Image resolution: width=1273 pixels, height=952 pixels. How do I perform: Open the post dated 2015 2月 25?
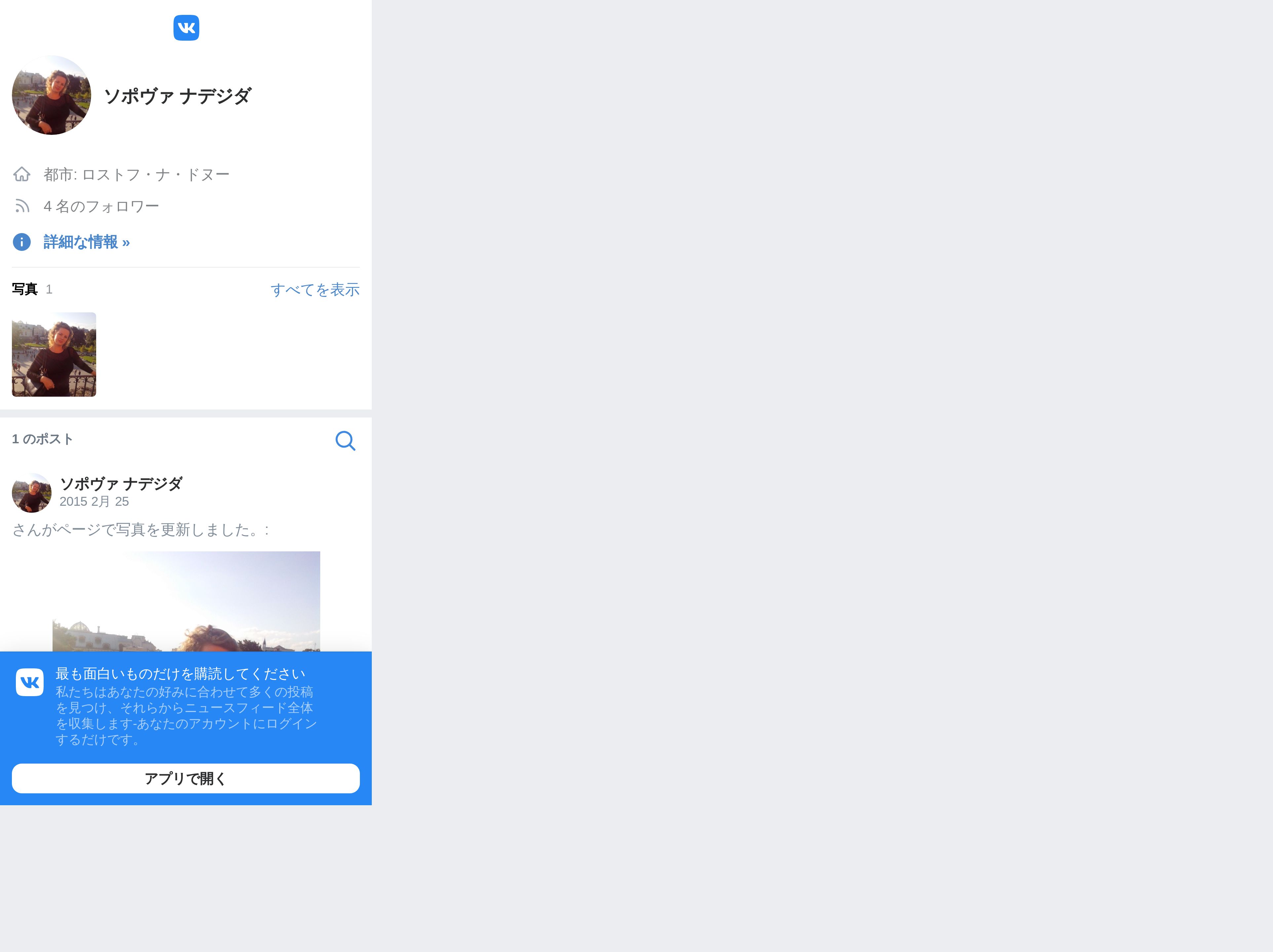pyautogui.click(x=95, y=501)
